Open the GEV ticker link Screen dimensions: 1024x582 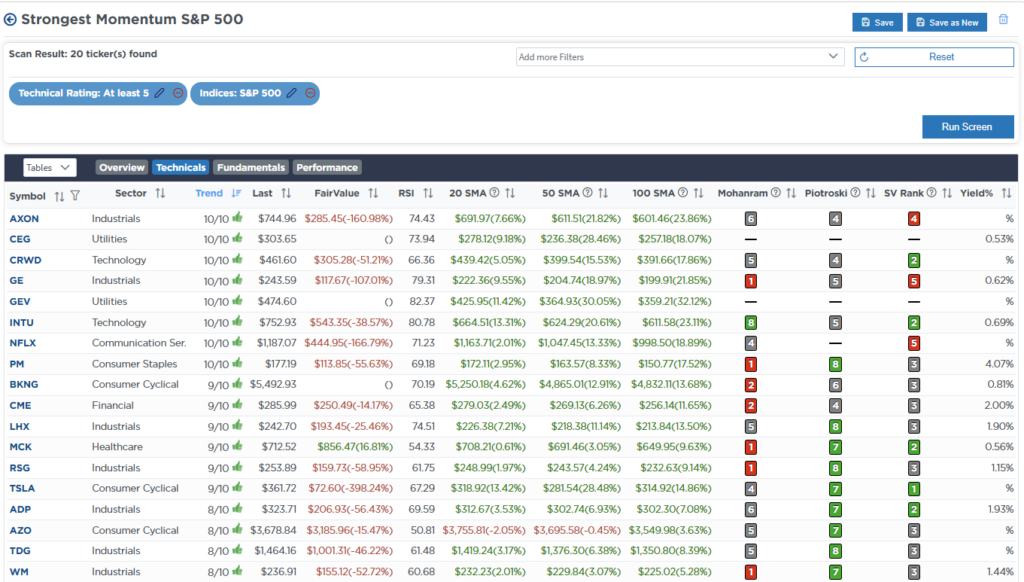click(x=20, y=302)
